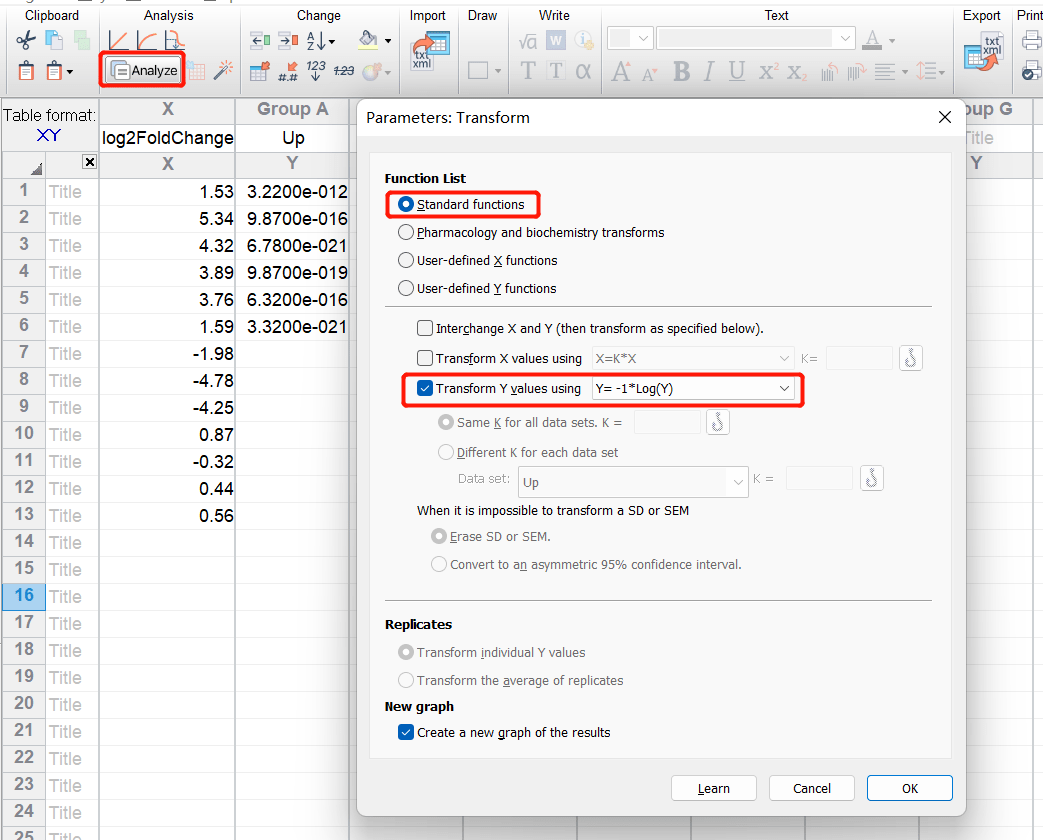Open the Y= -1*Log(Y) function dropdown

click(693, 389)
